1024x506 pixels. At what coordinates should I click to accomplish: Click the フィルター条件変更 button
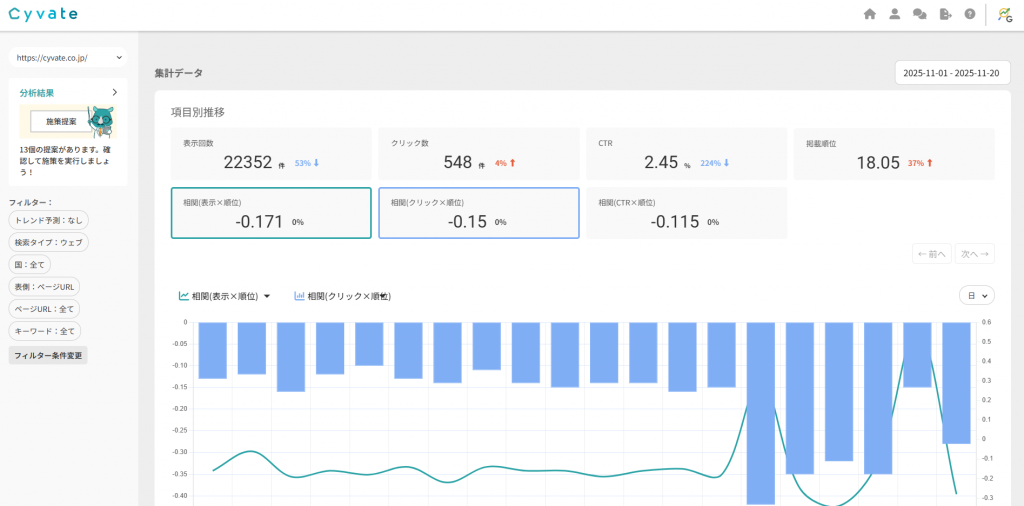coord(48,355)
